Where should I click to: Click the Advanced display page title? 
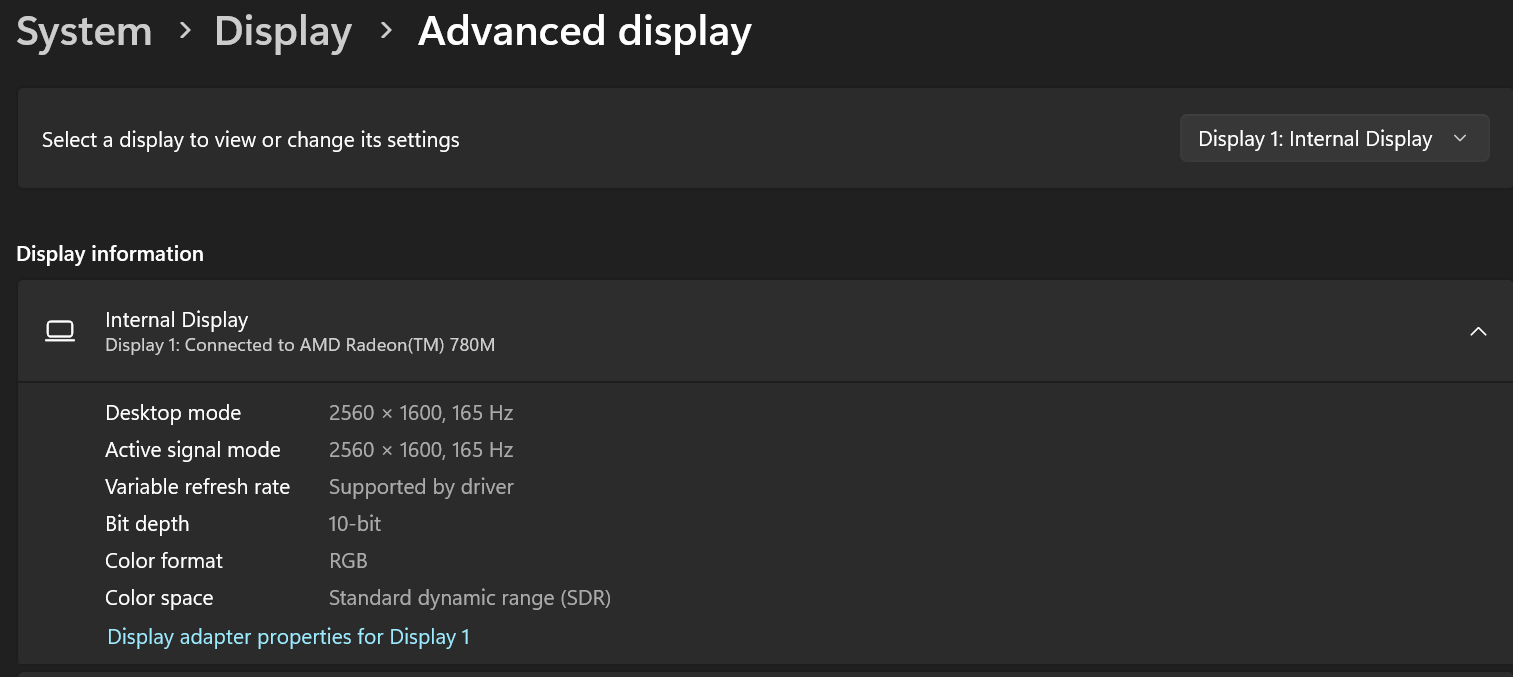click(585, 31)
